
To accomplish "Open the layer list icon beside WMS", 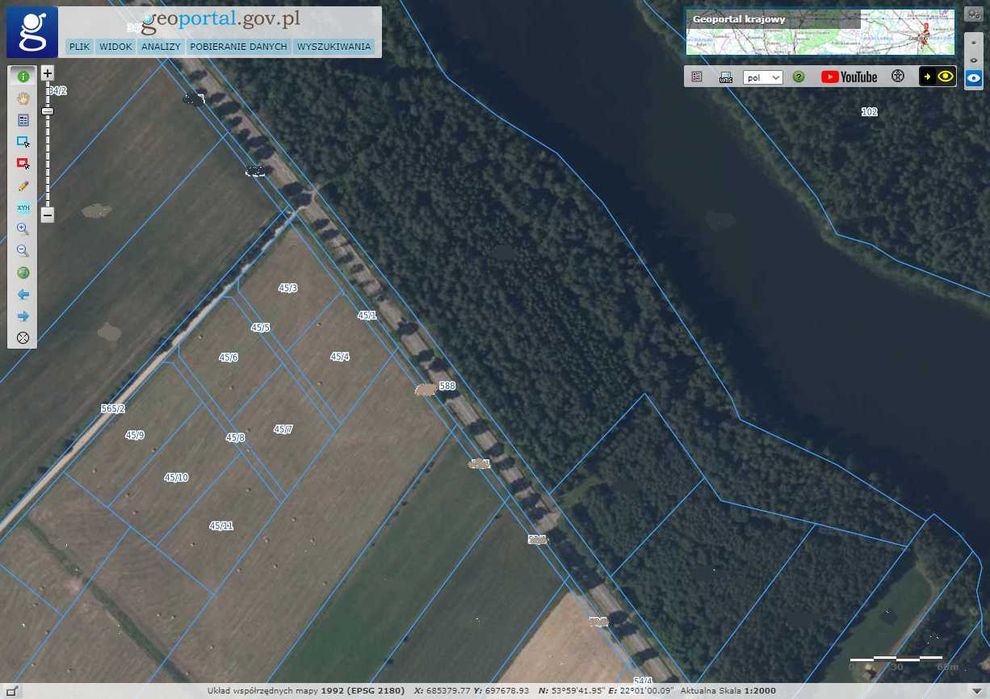I will [697, 77].
